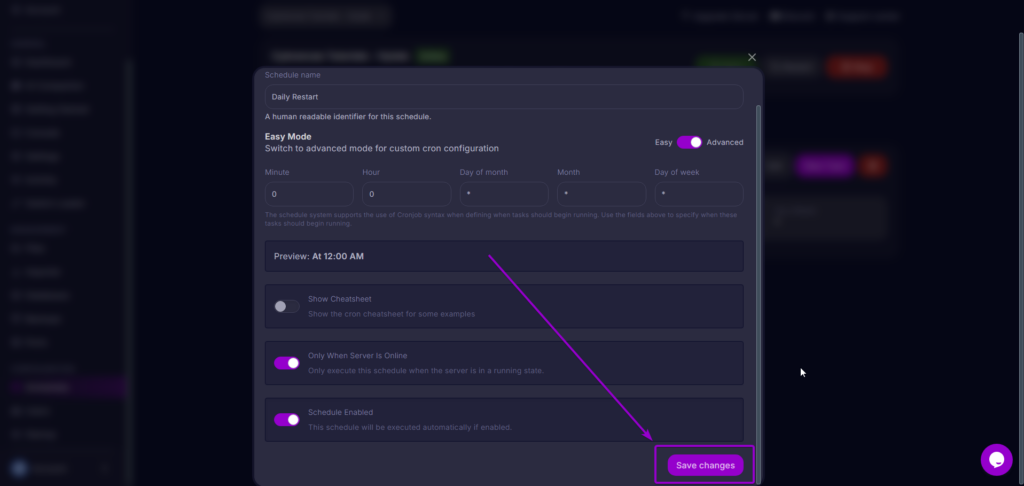Click the Advanced label beside the mode switch
The image size is (1024, 486).
coord(725,142)
